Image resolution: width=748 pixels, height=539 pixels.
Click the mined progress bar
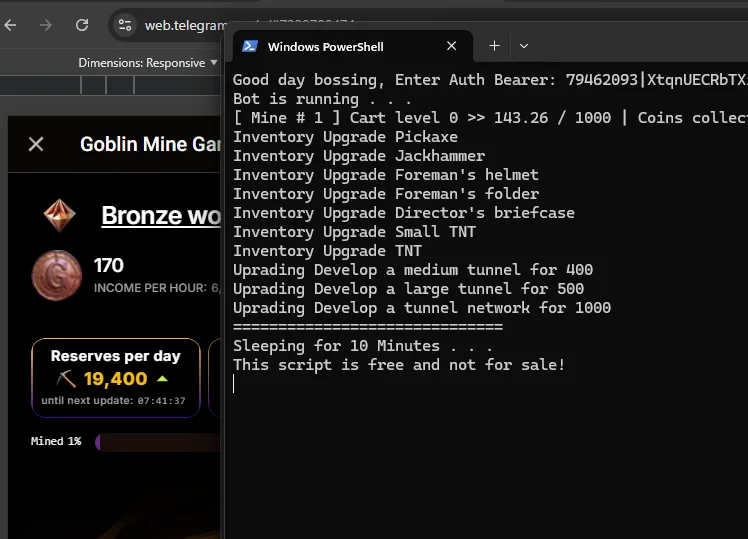click(158, 442)
